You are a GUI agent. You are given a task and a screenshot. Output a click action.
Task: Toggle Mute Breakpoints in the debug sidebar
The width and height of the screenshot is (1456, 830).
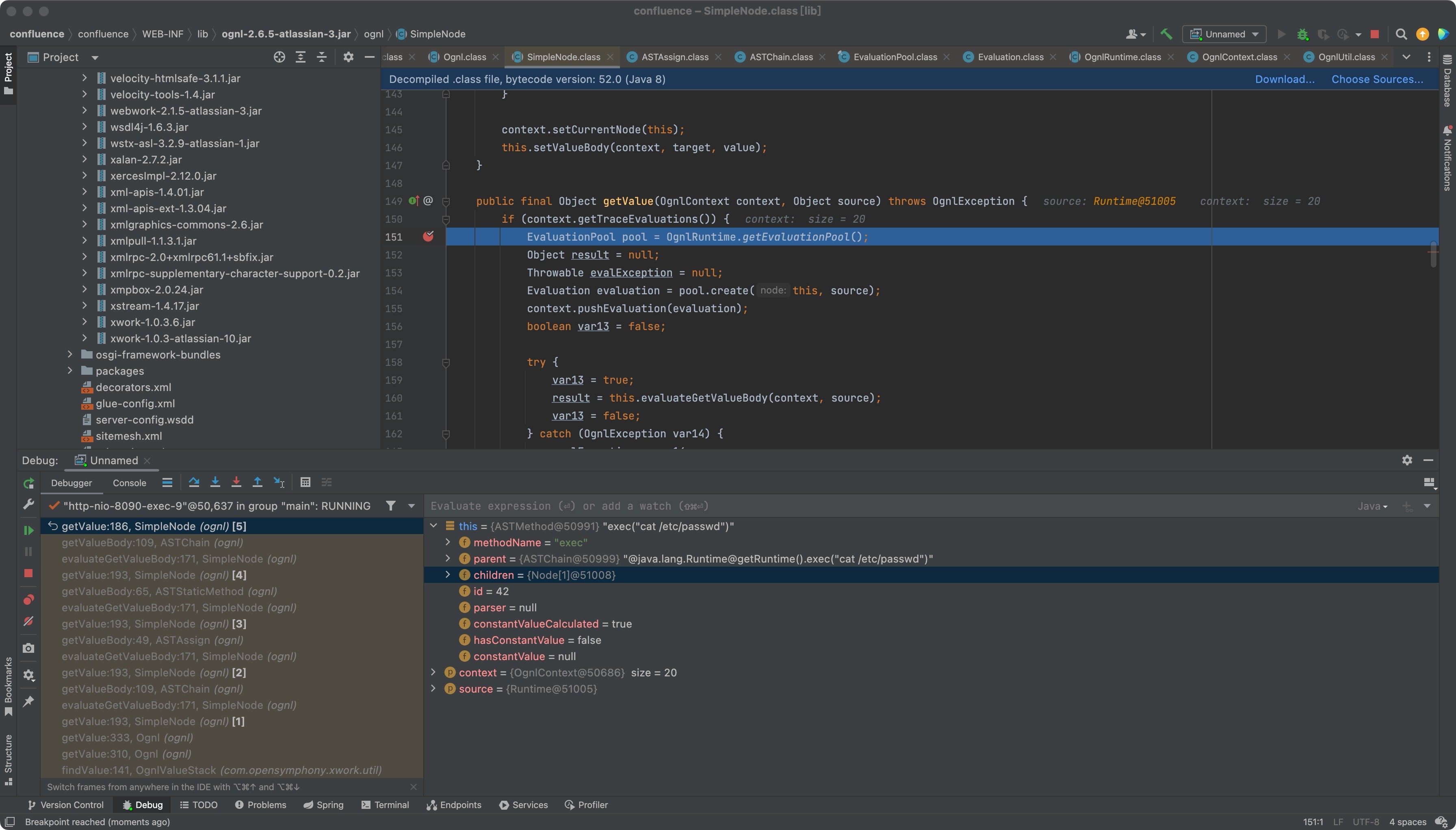28,621
